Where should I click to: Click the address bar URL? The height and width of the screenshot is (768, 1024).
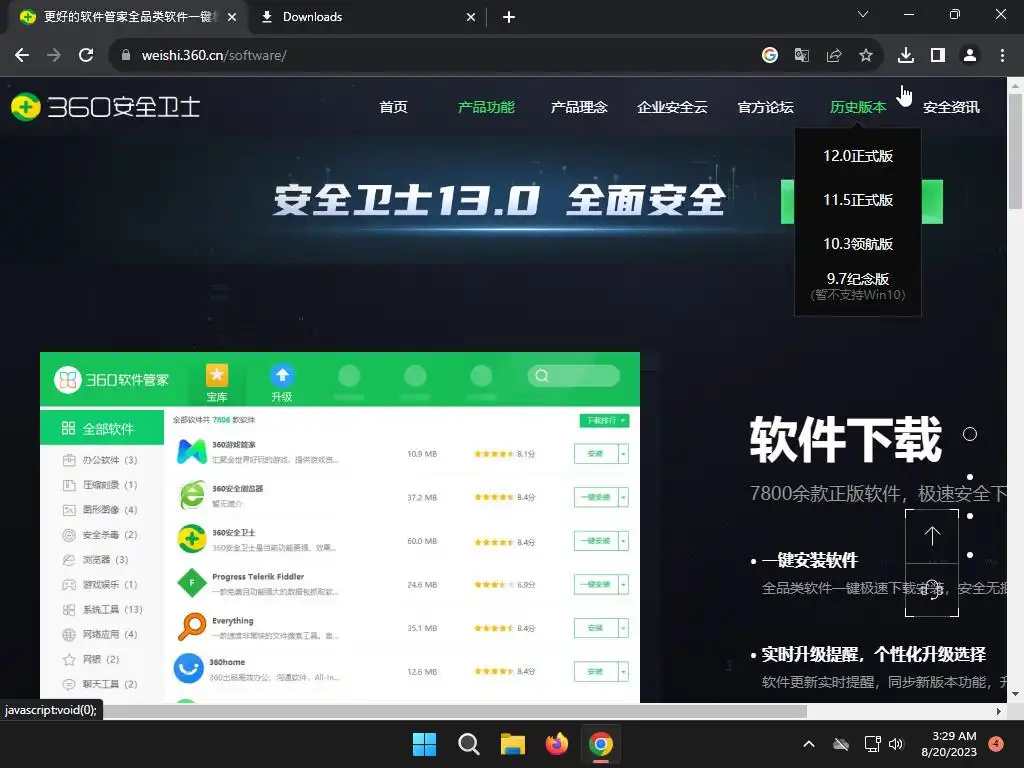point(214,56)
